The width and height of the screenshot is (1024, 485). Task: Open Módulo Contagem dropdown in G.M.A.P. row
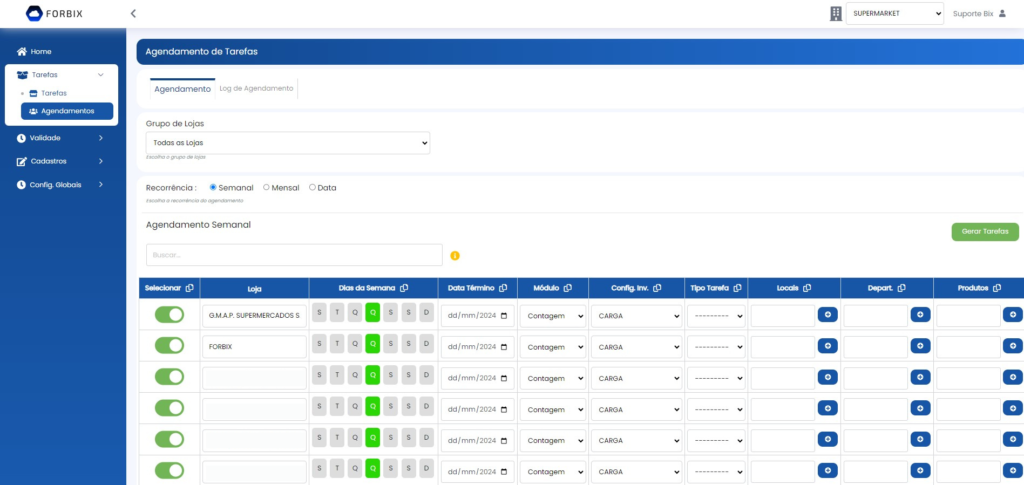(x=553, y=316)
